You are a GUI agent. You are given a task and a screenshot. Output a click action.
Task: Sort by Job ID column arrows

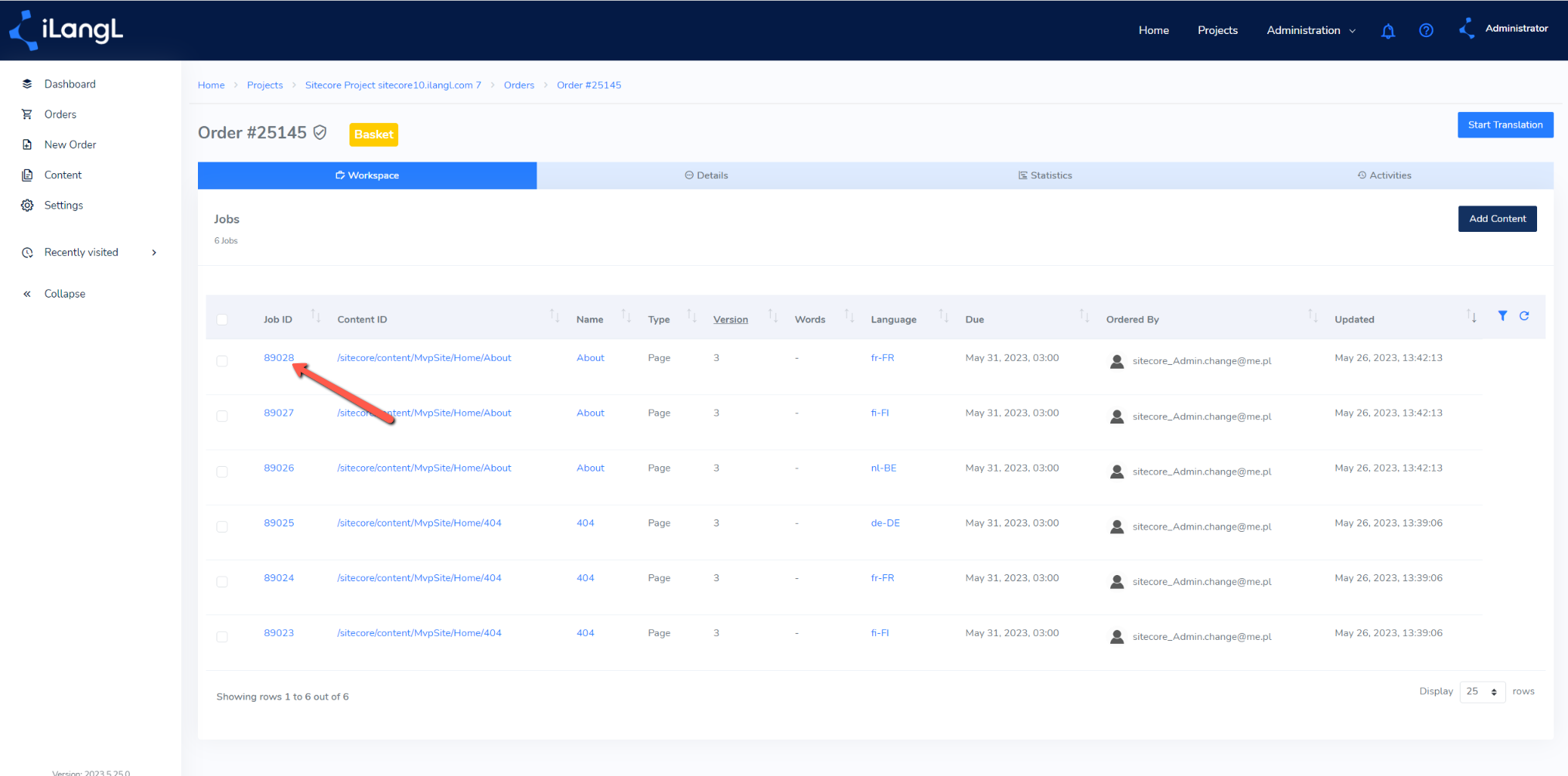coord(315,315)
